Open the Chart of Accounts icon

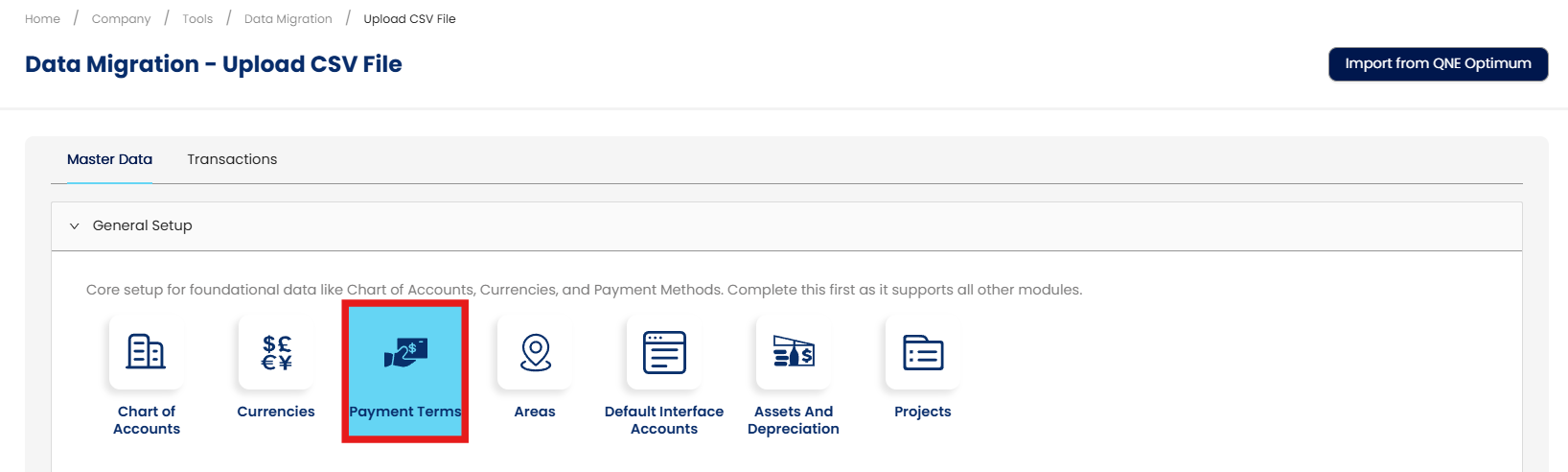point(147,353)
